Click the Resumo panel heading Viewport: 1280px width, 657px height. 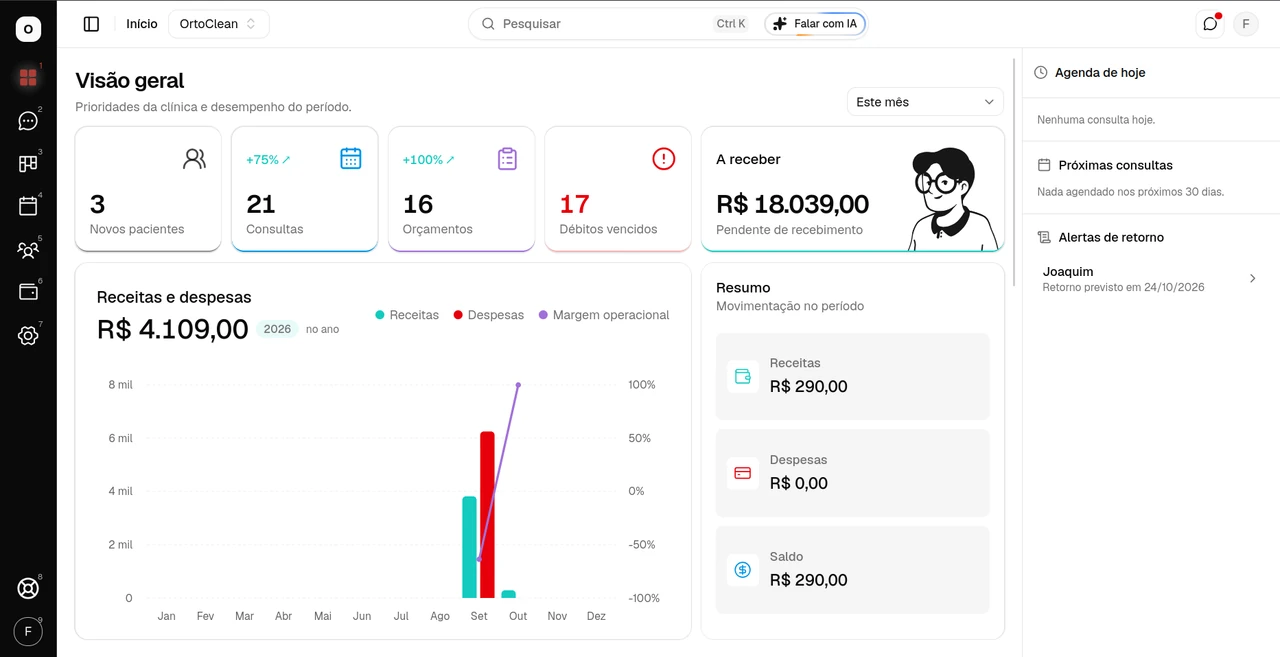tap(743, 287)
